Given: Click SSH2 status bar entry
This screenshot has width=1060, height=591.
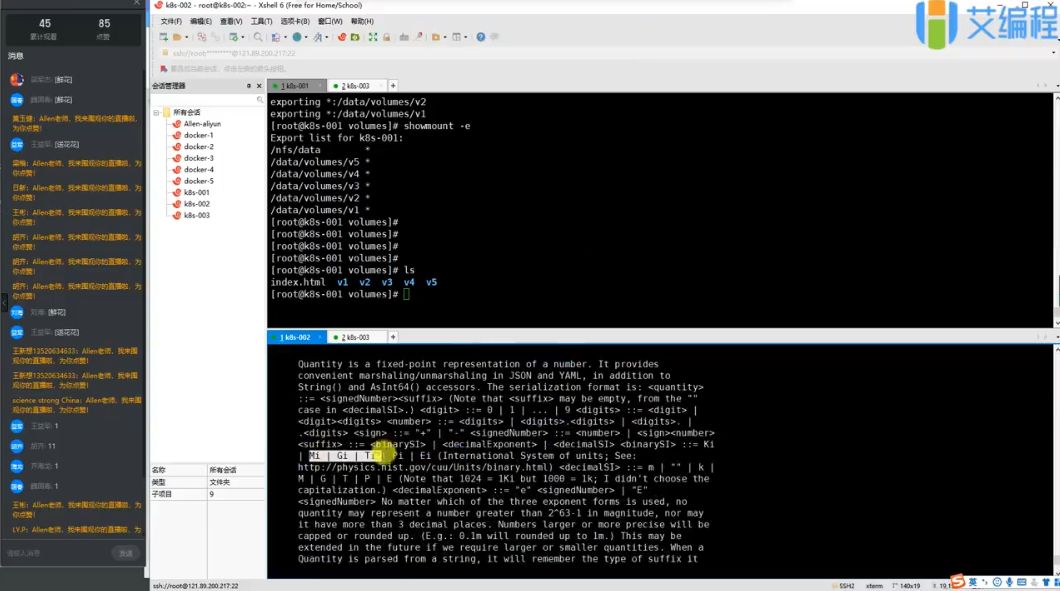Looking at the screenshot, I should point(846,586).
